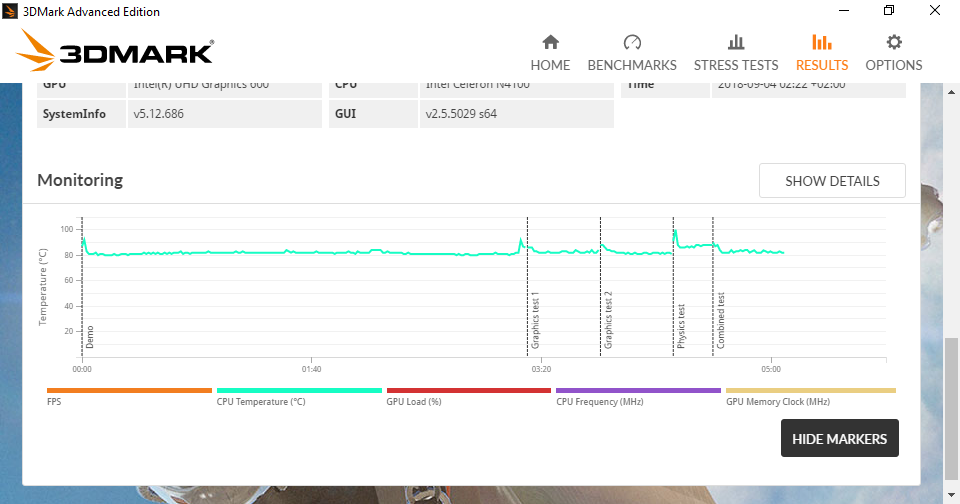Open the Home tab
The width and height of the screenshot is (960, 504).
coord(550,53)
